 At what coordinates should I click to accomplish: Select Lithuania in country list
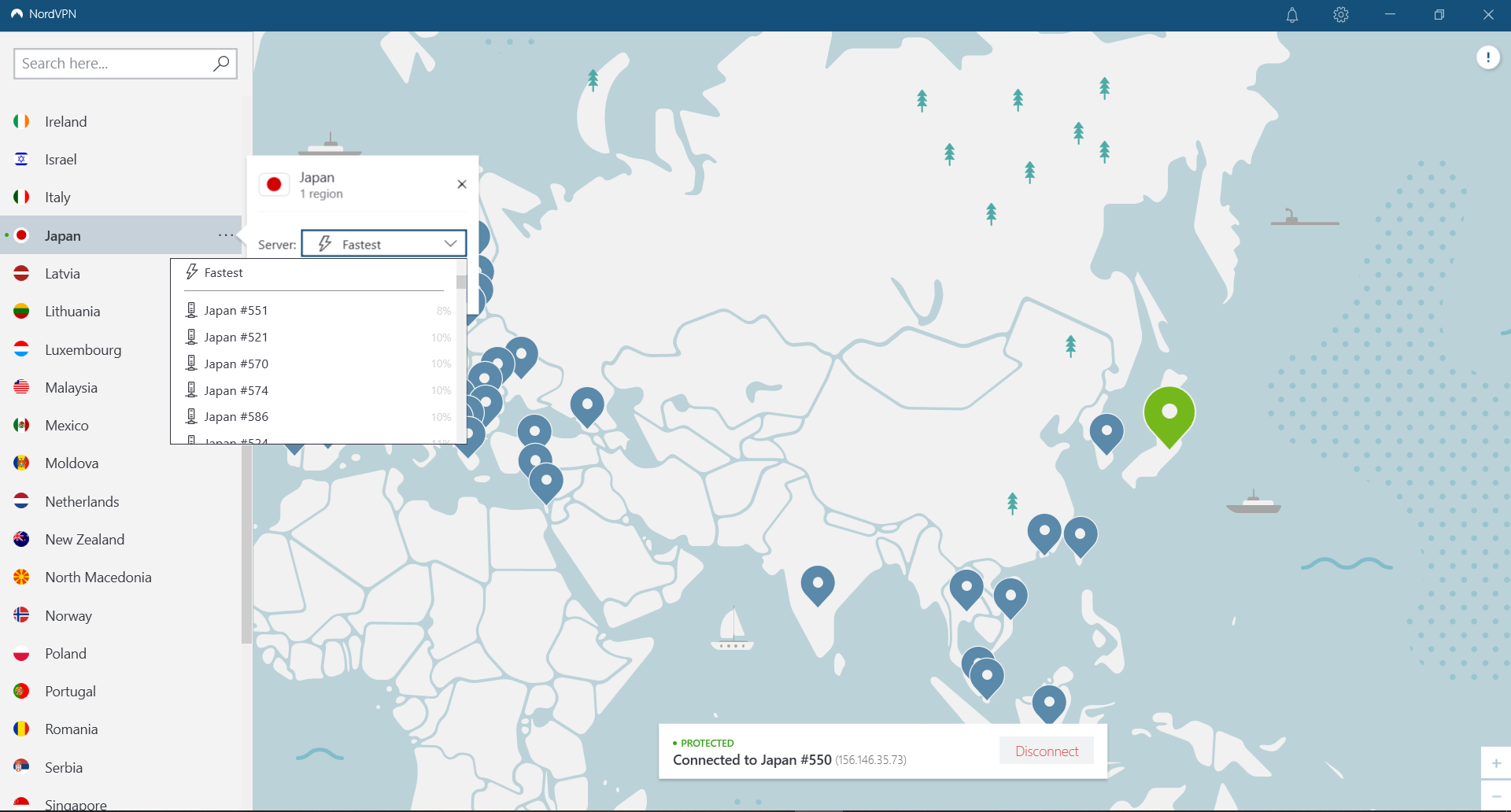coord(120,312)
